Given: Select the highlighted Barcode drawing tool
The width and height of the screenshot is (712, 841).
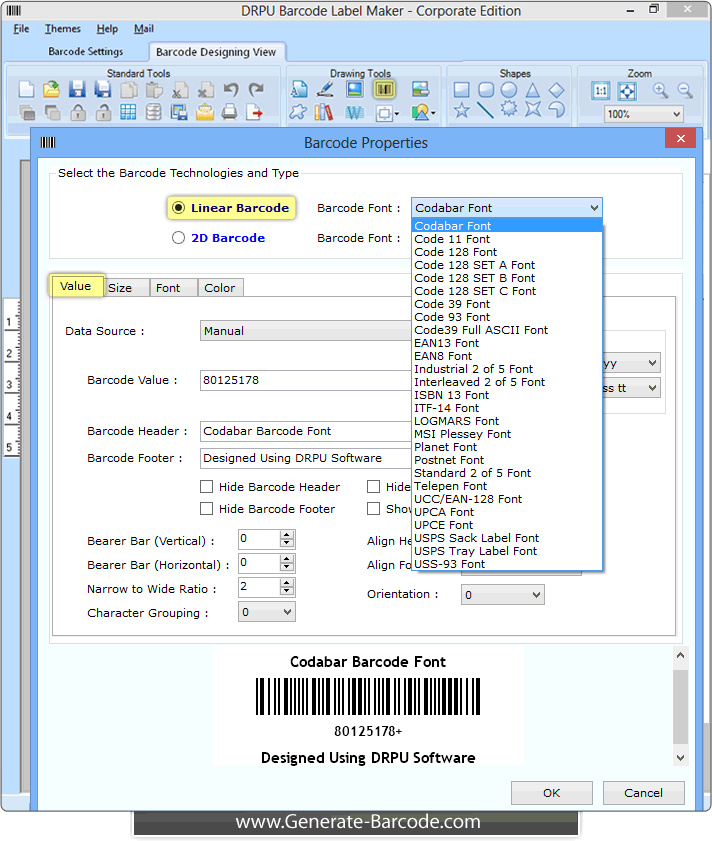Looking at the screenshot, I should tap(384, 89).
